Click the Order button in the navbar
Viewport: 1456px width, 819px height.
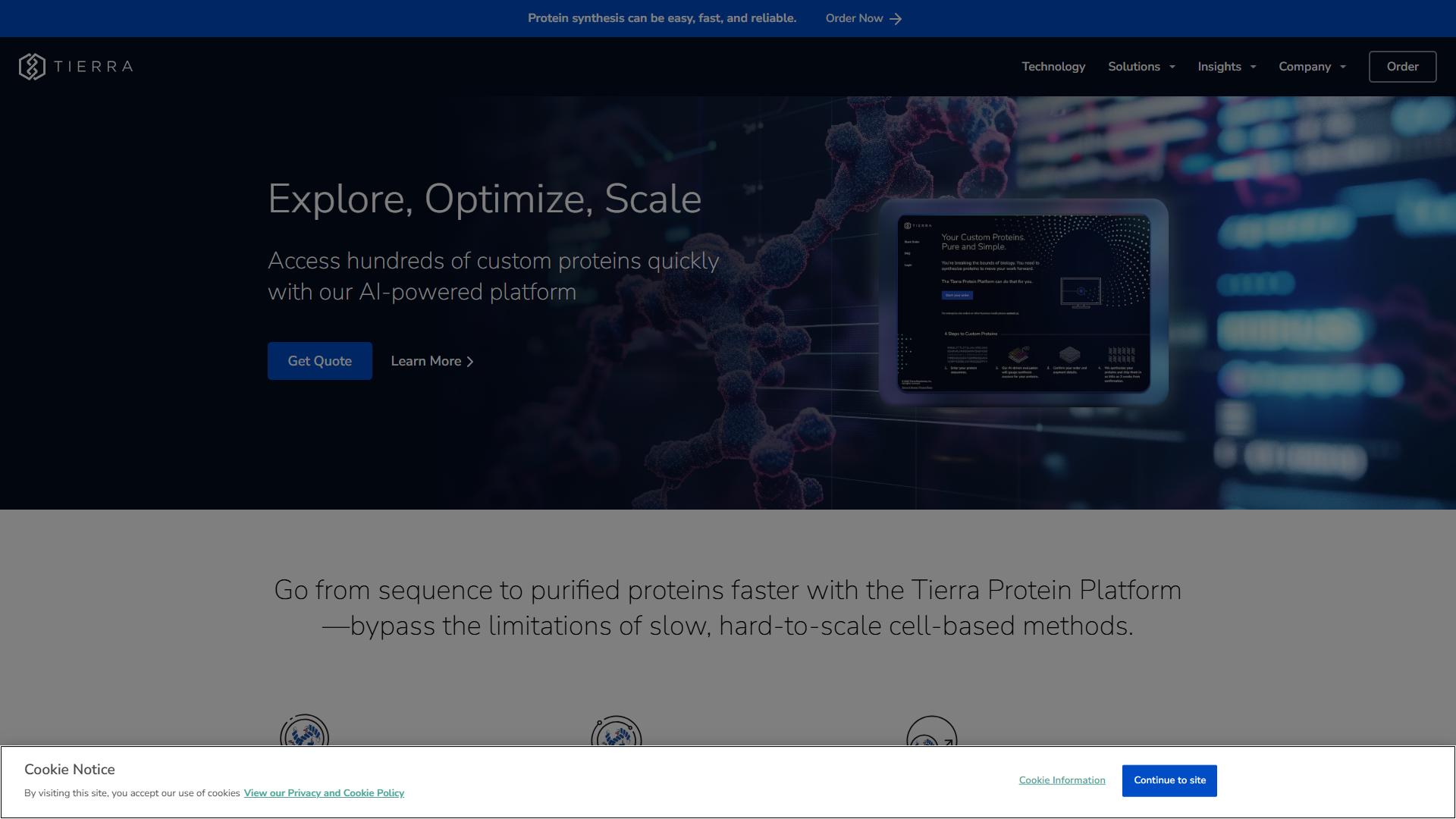1402,67
